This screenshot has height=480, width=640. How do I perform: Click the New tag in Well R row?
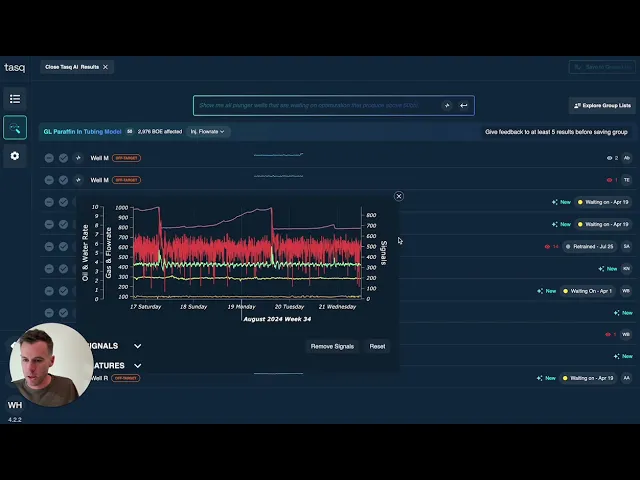[x=546, y=378]
